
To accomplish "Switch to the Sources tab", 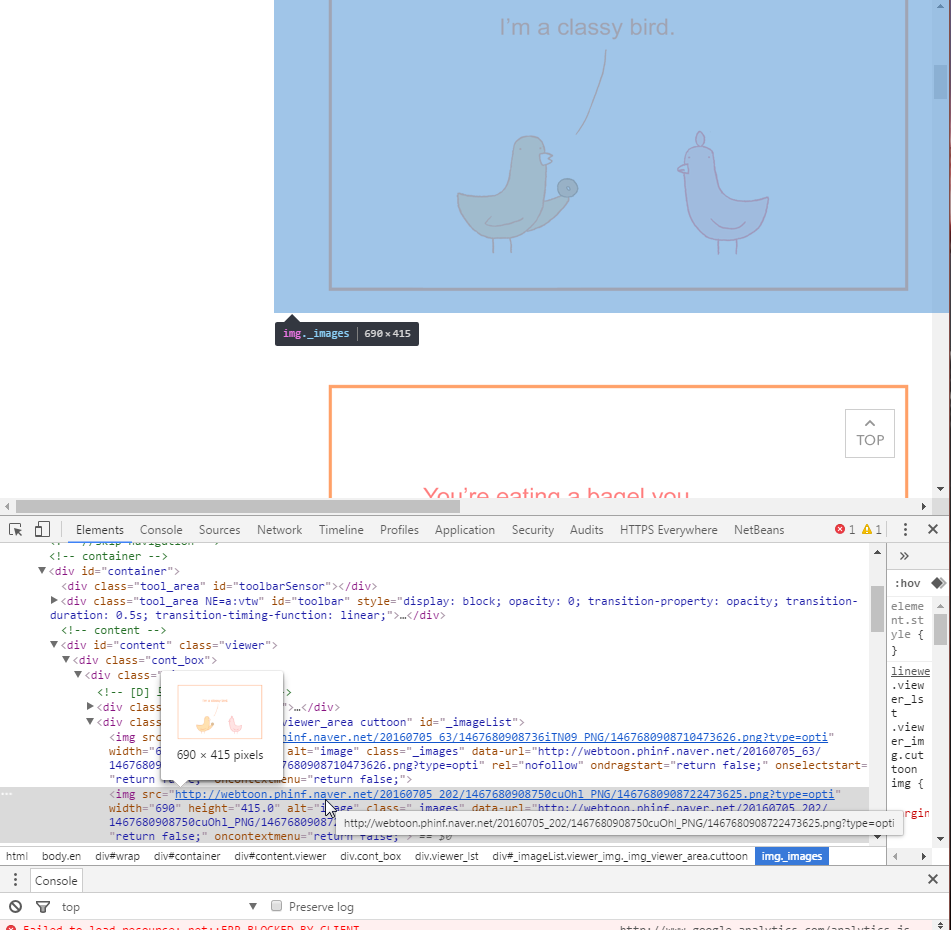I will click(x=220, y=530).
